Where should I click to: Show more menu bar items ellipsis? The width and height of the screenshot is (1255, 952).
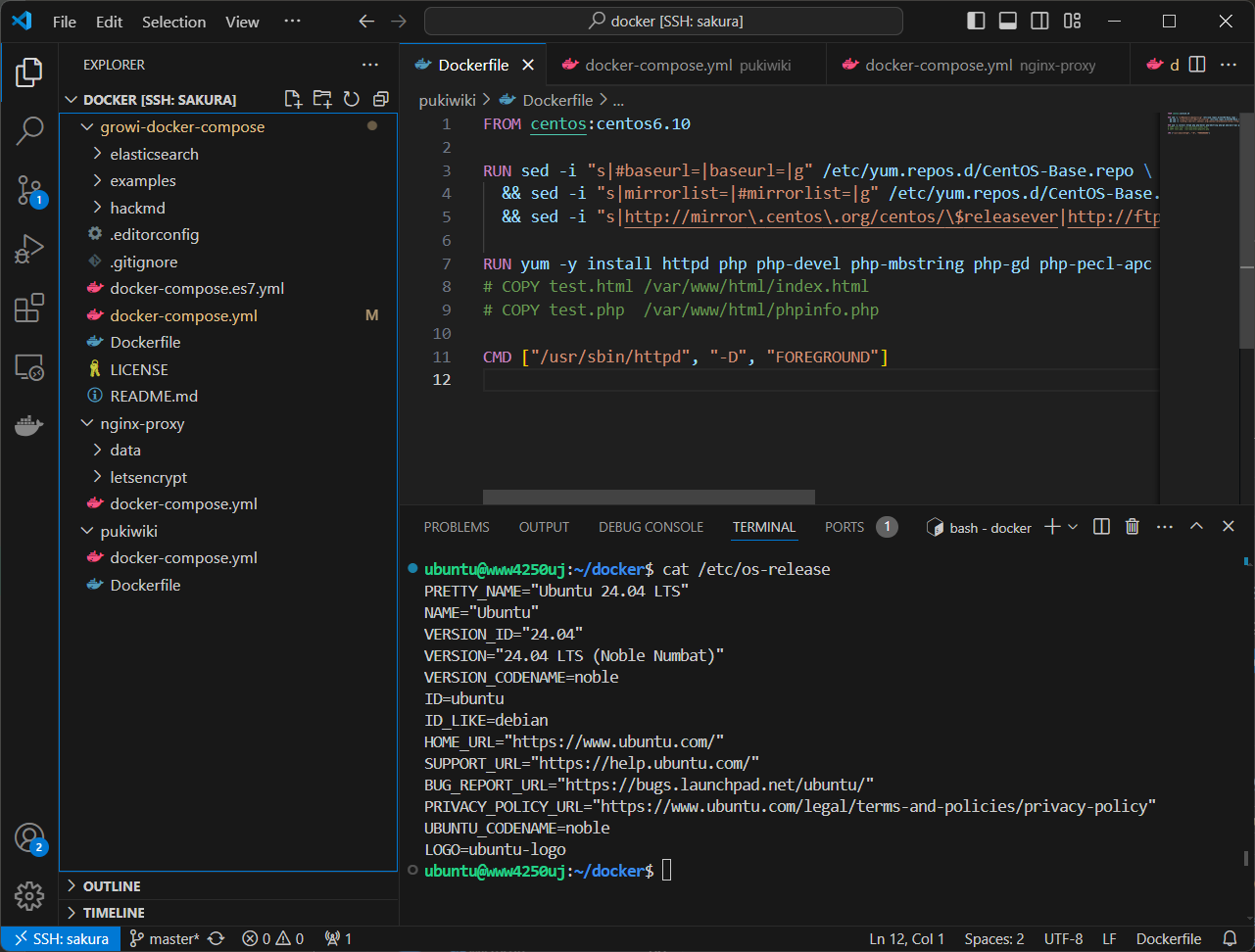coord(292,22)
